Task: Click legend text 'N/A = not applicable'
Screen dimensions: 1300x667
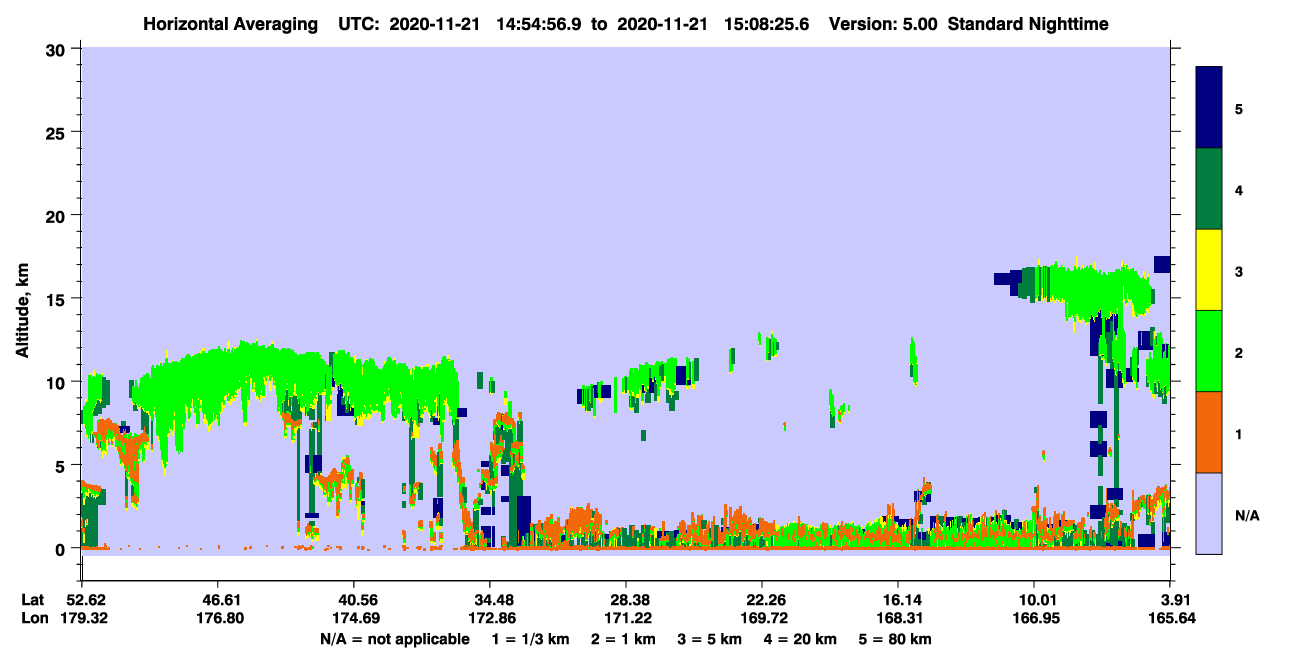Action: tap(394, 639)
